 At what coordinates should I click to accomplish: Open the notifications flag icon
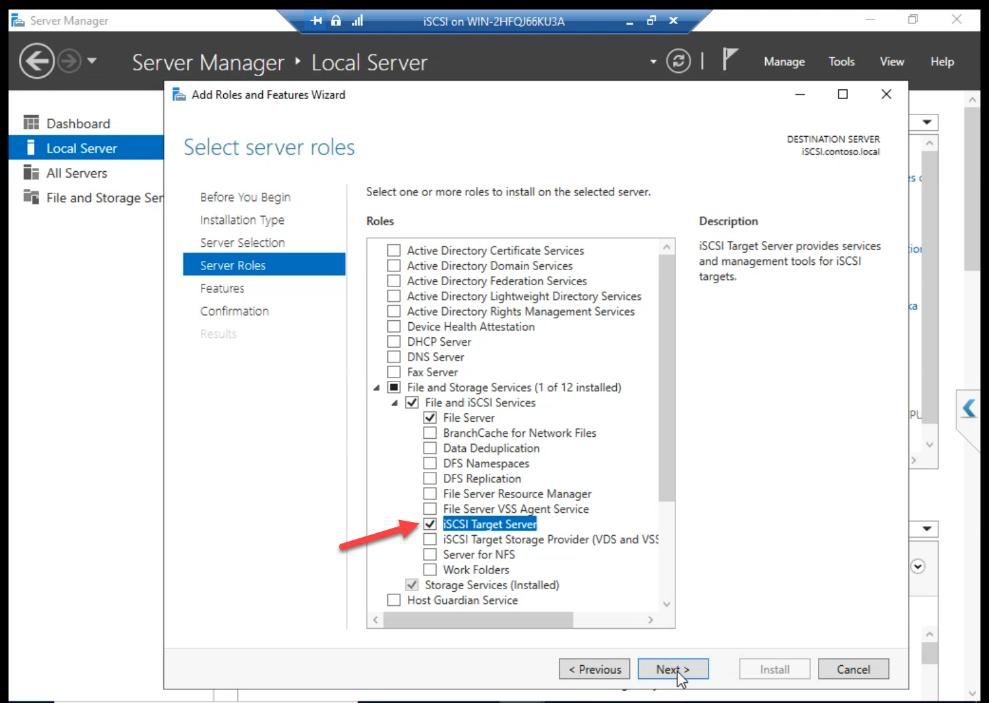[730, 60]
